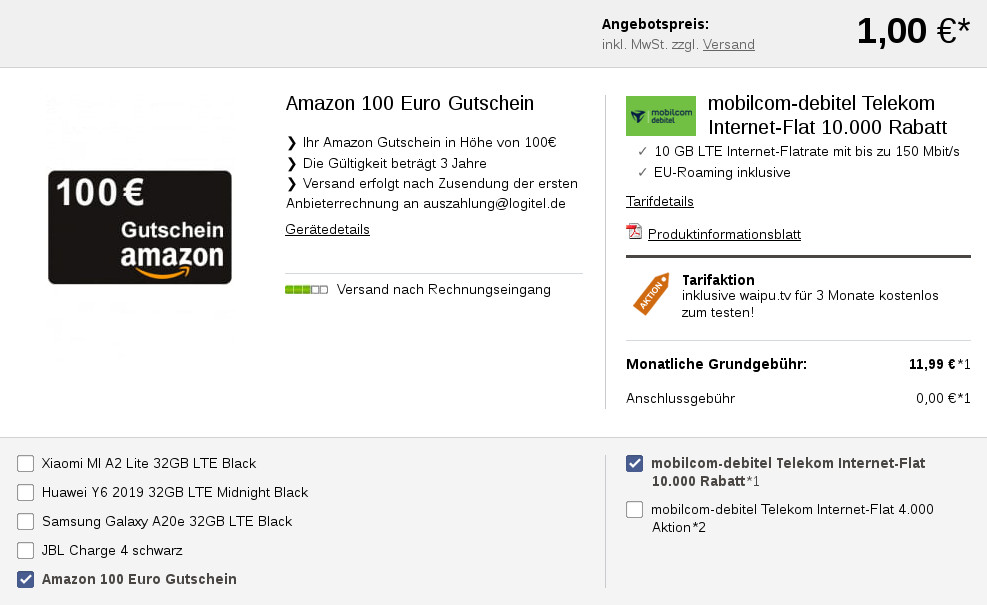Expand the chevron before Versand erfolgt
This screenshot has width=987, height=605.
coord(290,185)
